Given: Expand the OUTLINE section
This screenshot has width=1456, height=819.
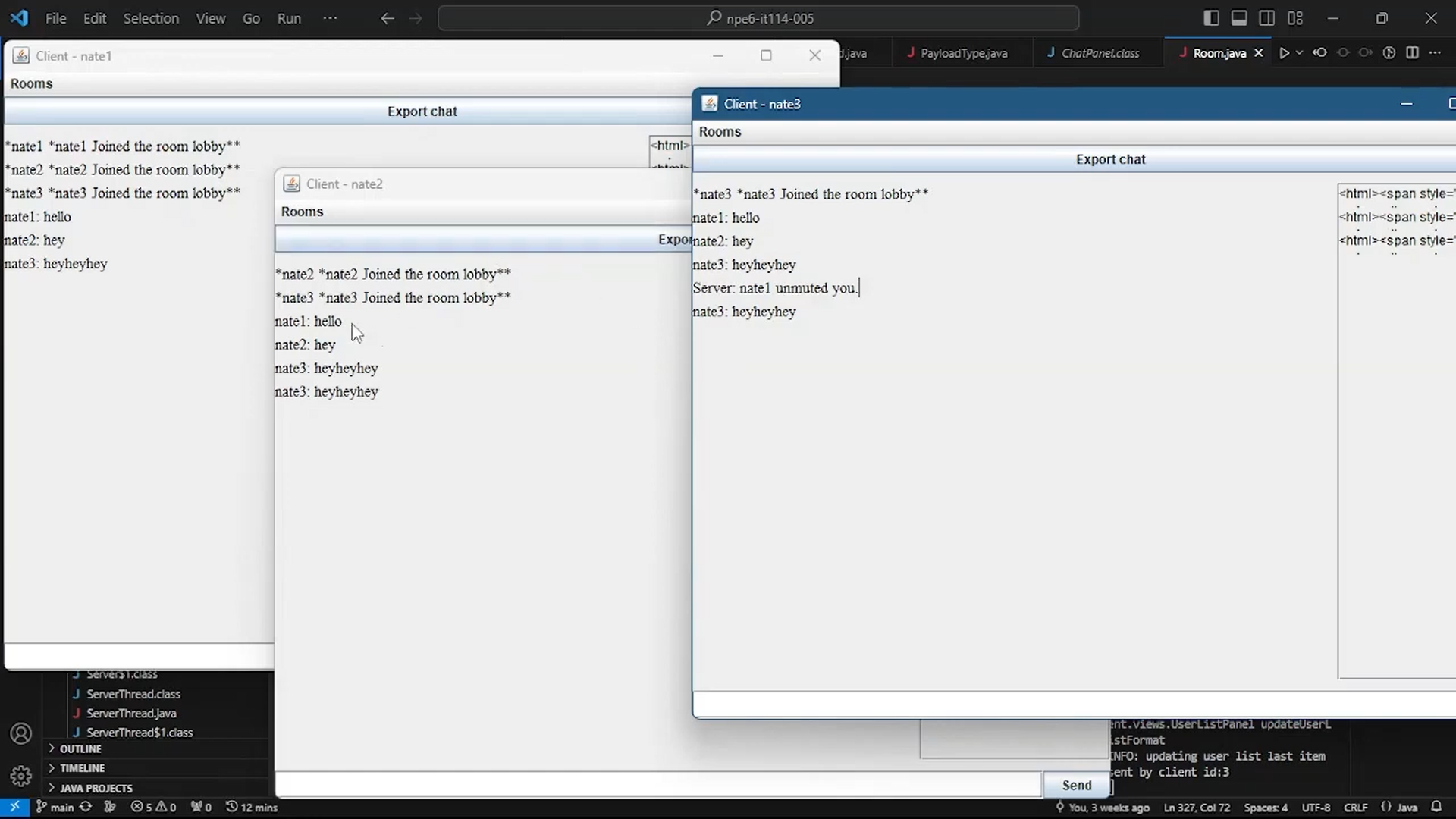Looking at the screenshot, I should 80,748.
